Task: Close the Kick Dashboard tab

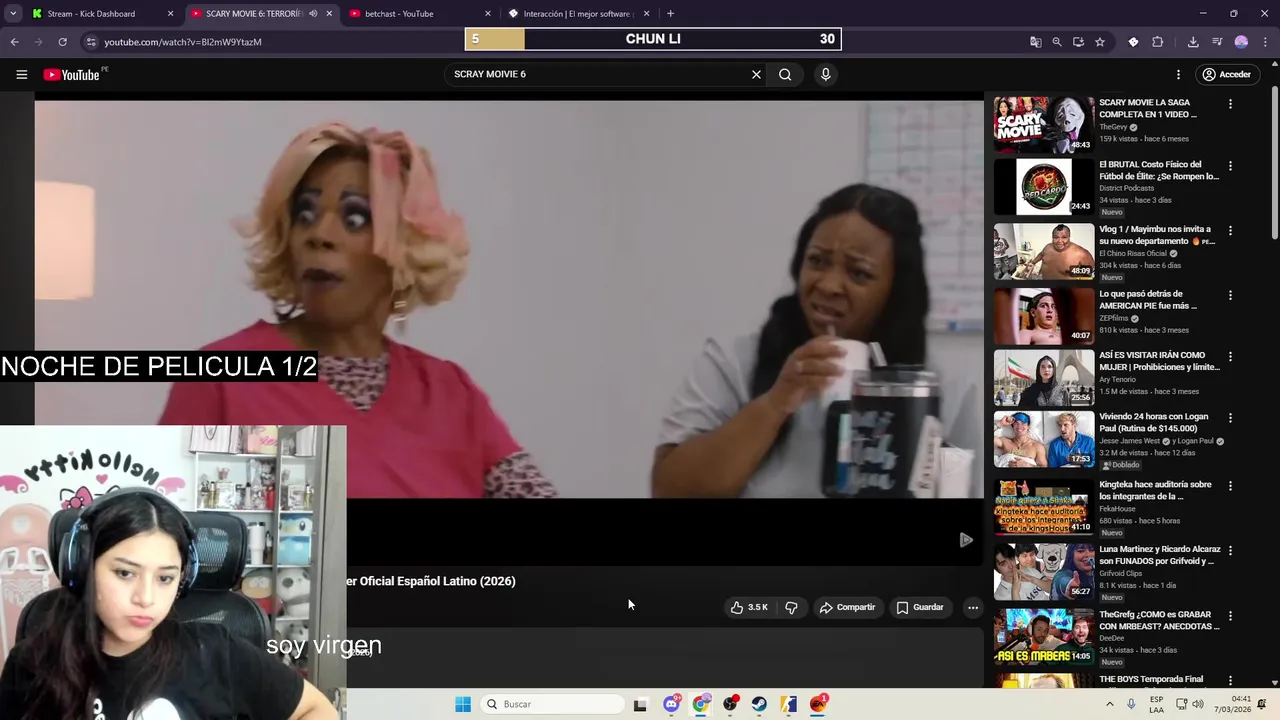Action: pyautogui.click(x=170, y=14)
